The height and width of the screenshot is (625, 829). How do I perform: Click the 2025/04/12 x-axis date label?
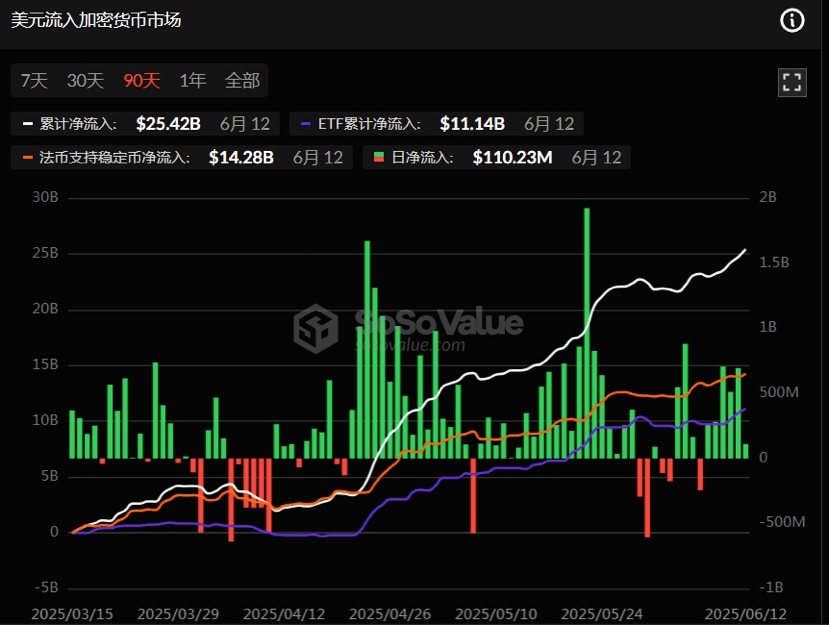[284, 614]
